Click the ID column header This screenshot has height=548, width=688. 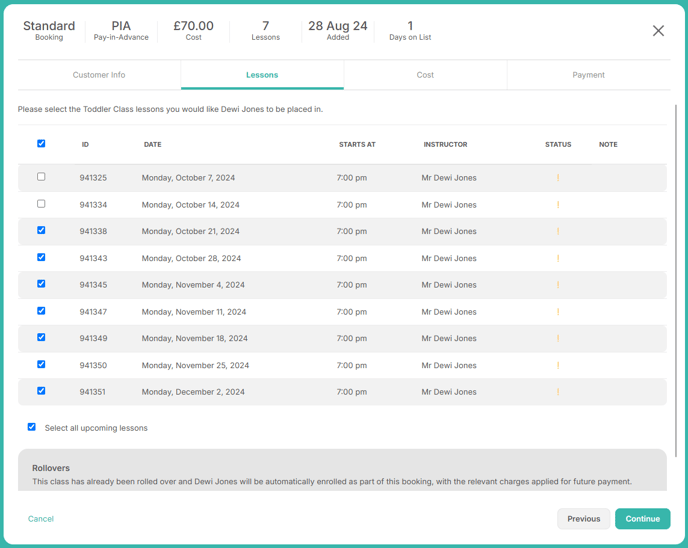(x=85, y=144)
